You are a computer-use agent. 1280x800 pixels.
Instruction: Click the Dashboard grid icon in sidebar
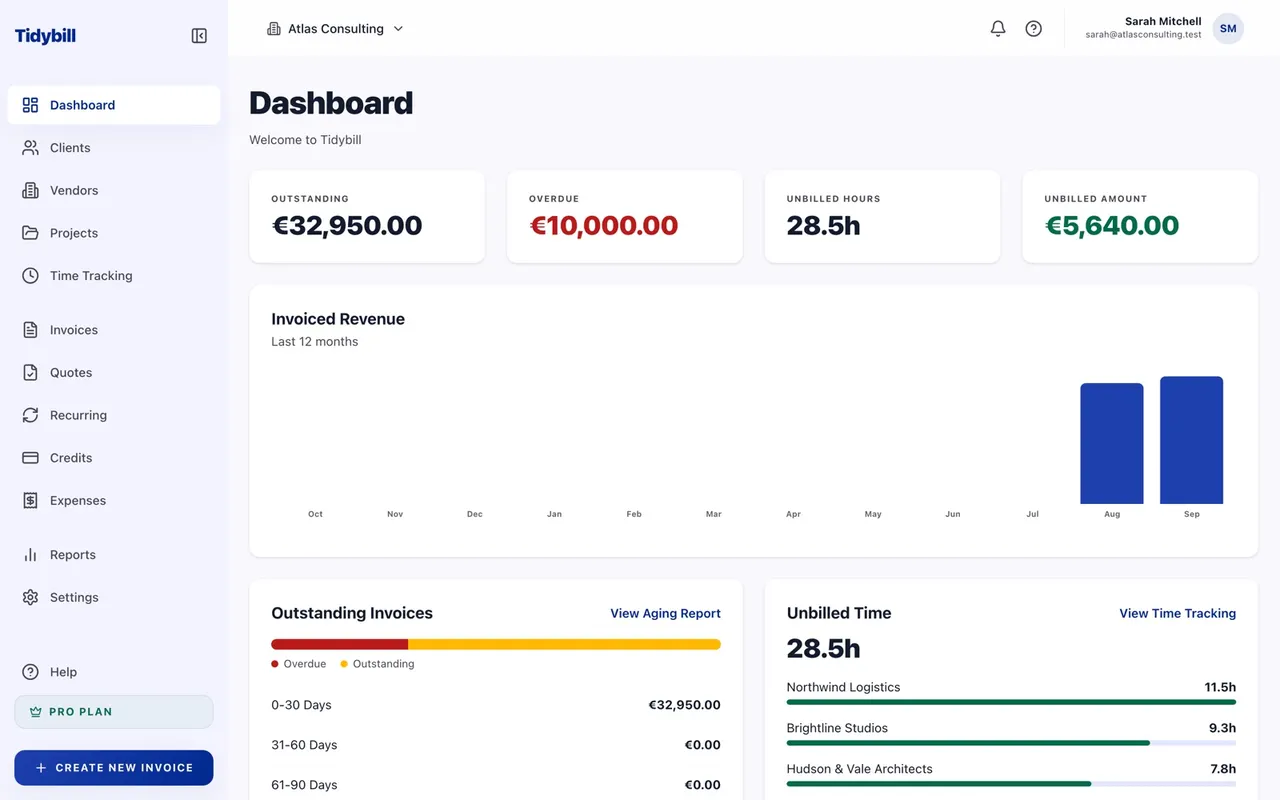(x=31, y=105)
